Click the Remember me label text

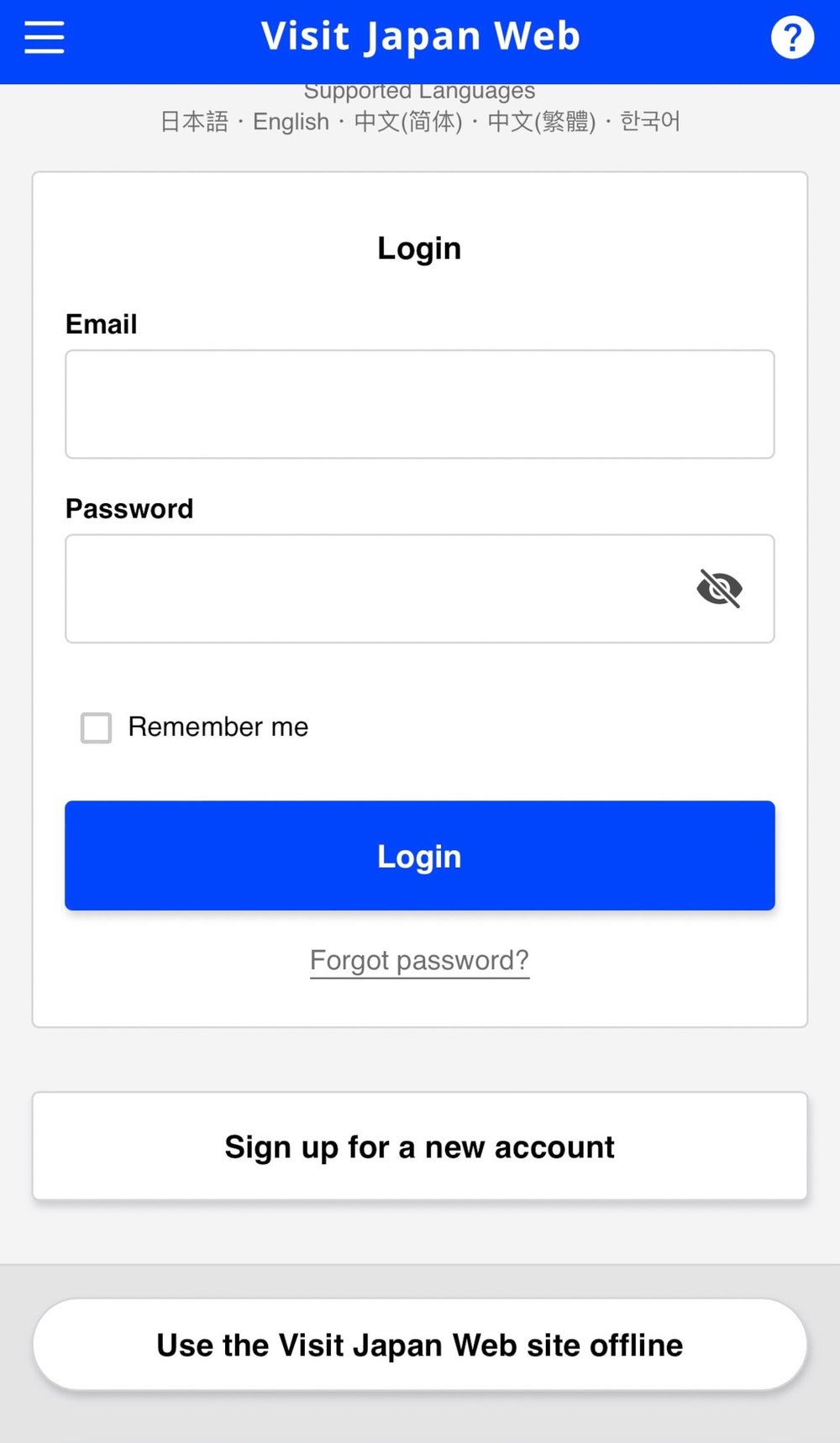point(218,727)
